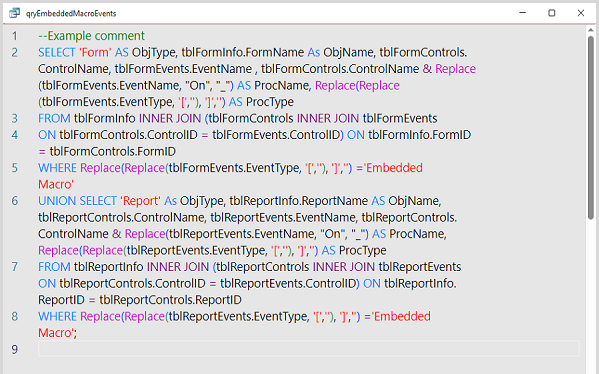Close the qryEmbeddedMacroEvents window
The width and height of the screenshot is (599, 374).
(581, 13)
